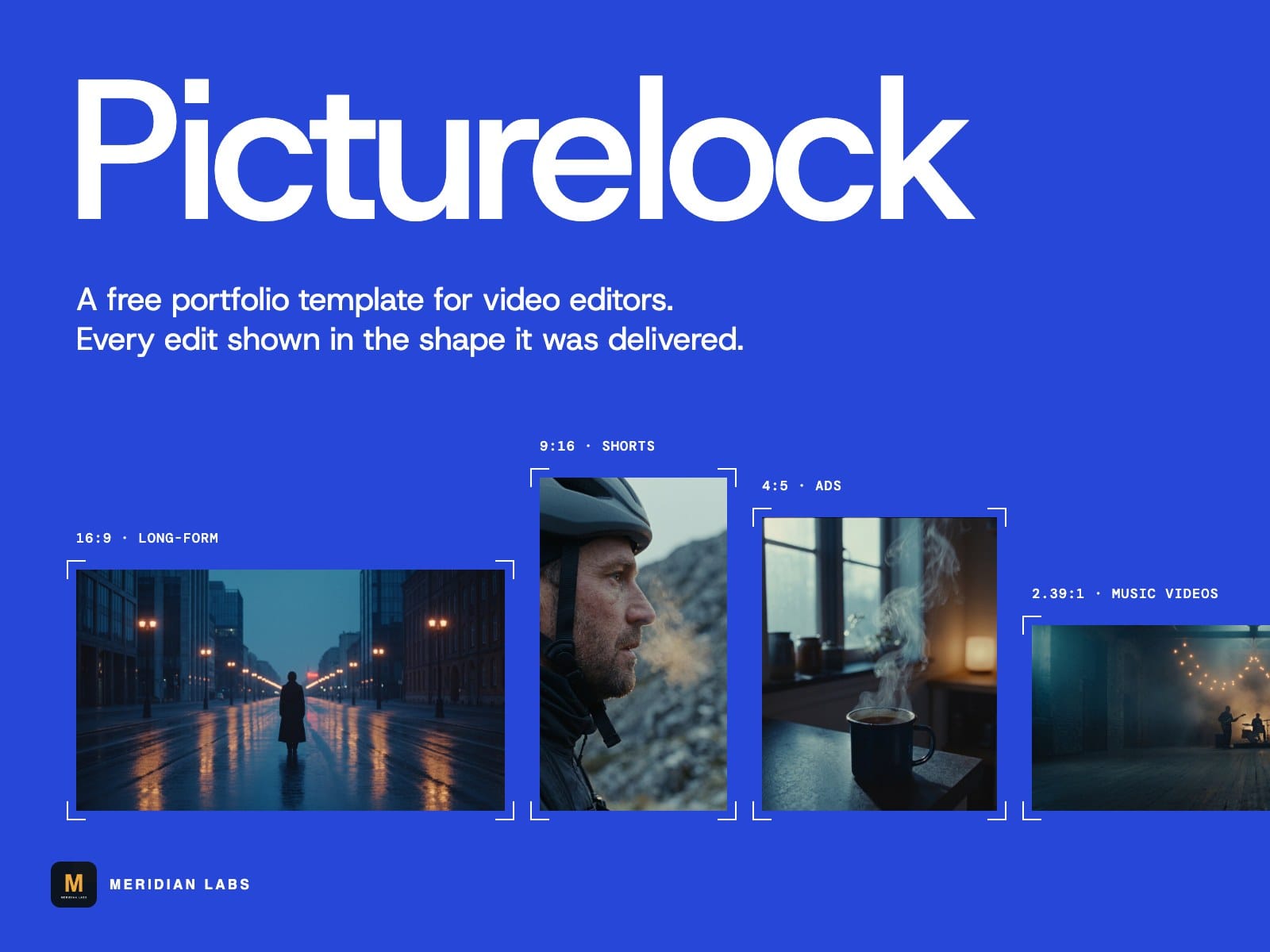This screenshot has width=1270, height=952.
Task: Click the Picturelock headline title
Action: pyautogui.click(x=524, y=149)
